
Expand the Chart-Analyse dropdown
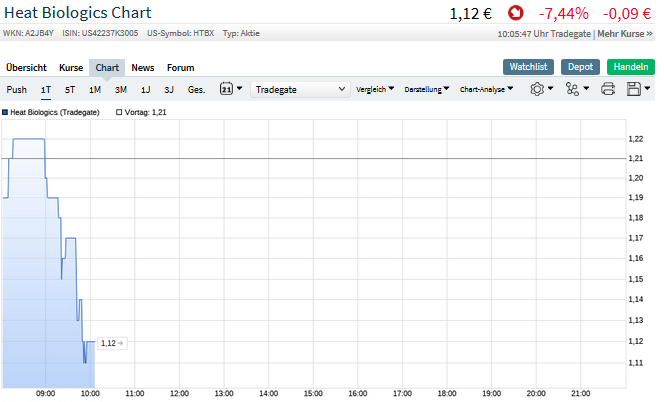click(486, 89)
